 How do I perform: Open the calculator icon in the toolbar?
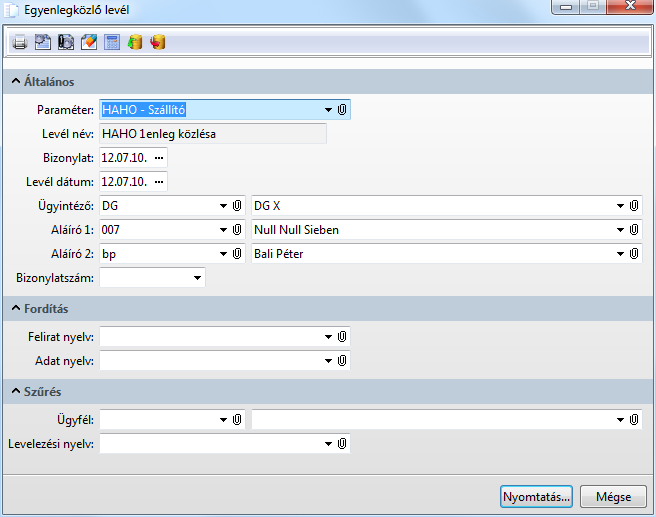click(112, 42)
